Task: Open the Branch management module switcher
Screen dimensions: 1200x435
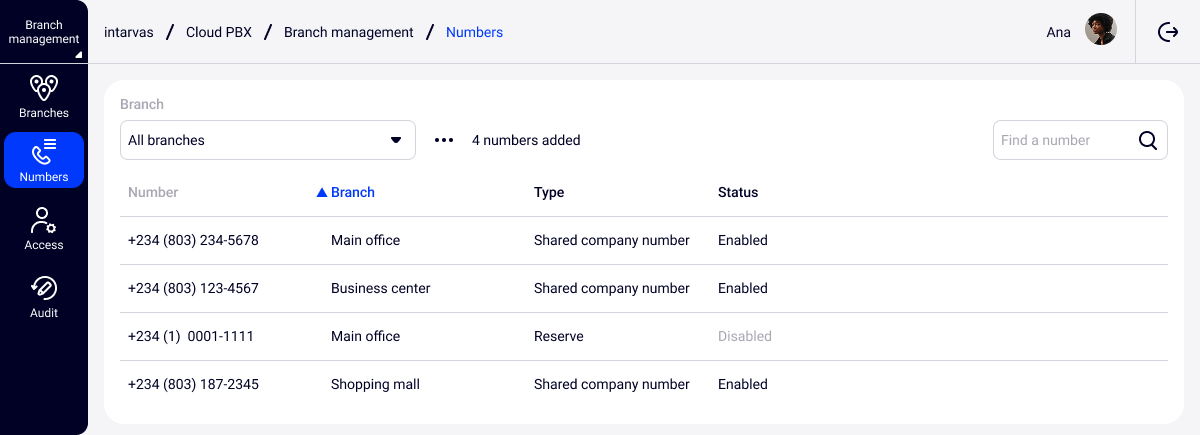Action: click(44, 32)
